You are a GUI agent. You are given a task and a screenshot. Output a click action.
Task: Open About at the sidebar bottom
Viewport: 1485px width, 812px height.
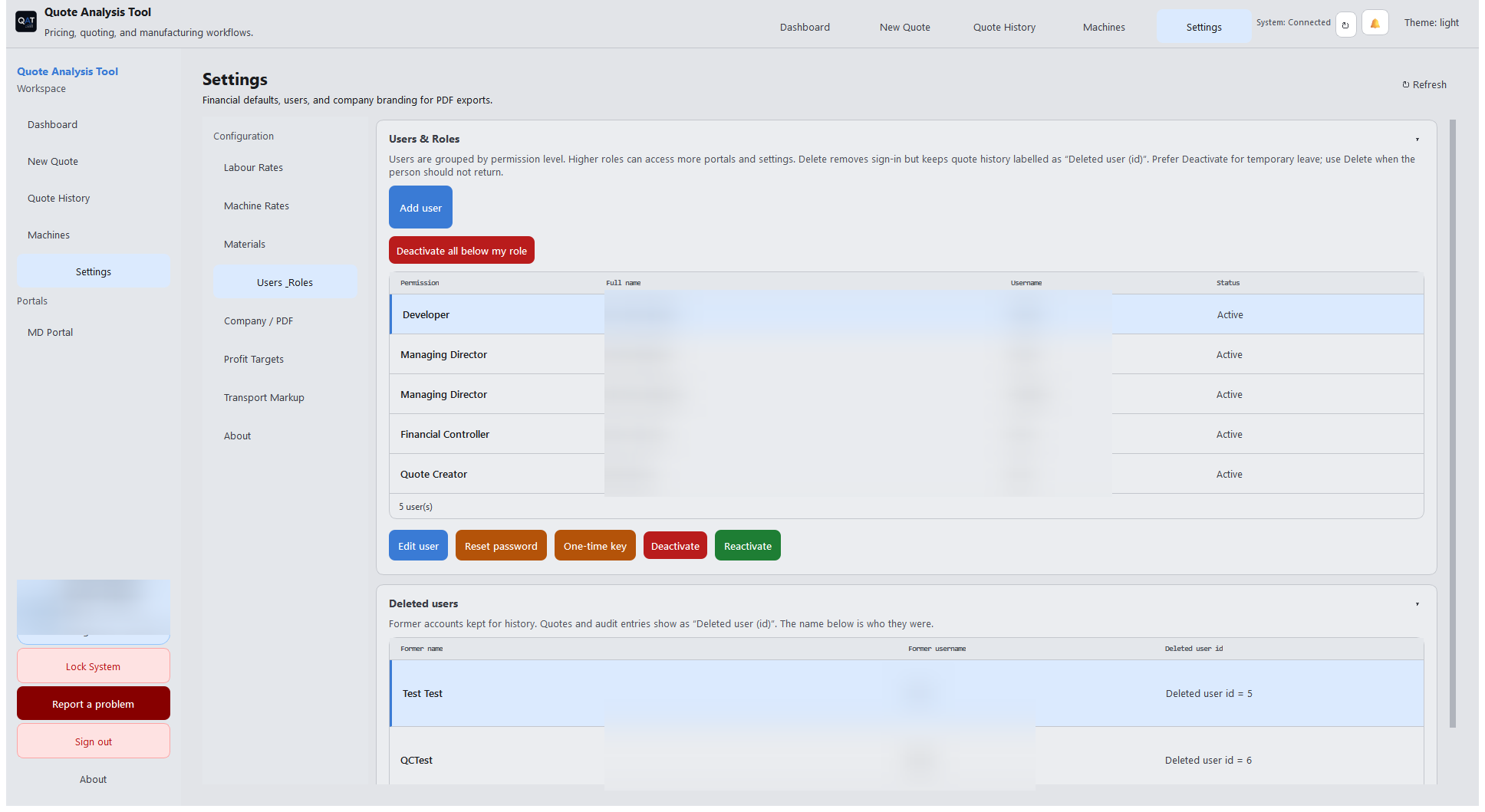click(93, 780)
